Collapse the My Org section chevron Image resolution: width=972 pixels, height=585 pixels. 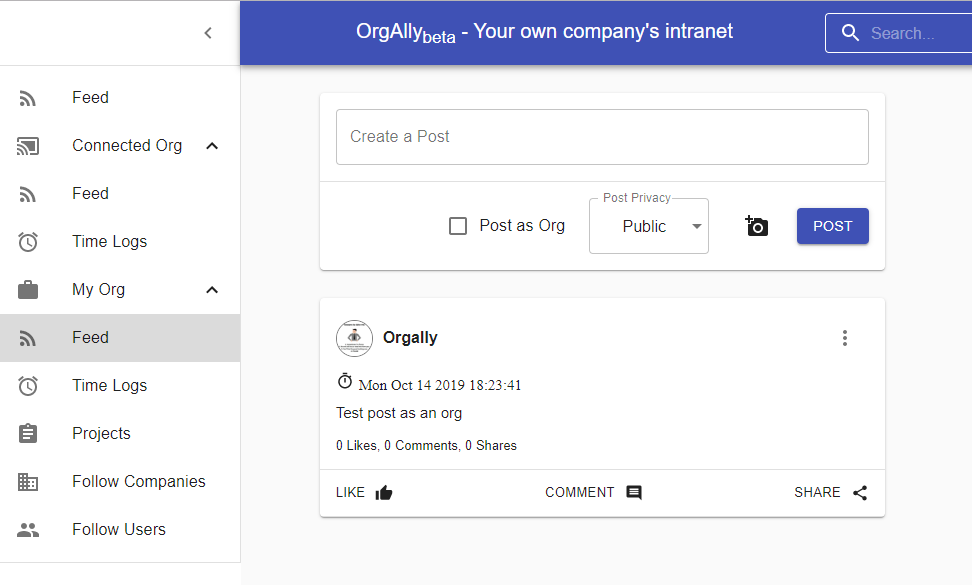212,290
